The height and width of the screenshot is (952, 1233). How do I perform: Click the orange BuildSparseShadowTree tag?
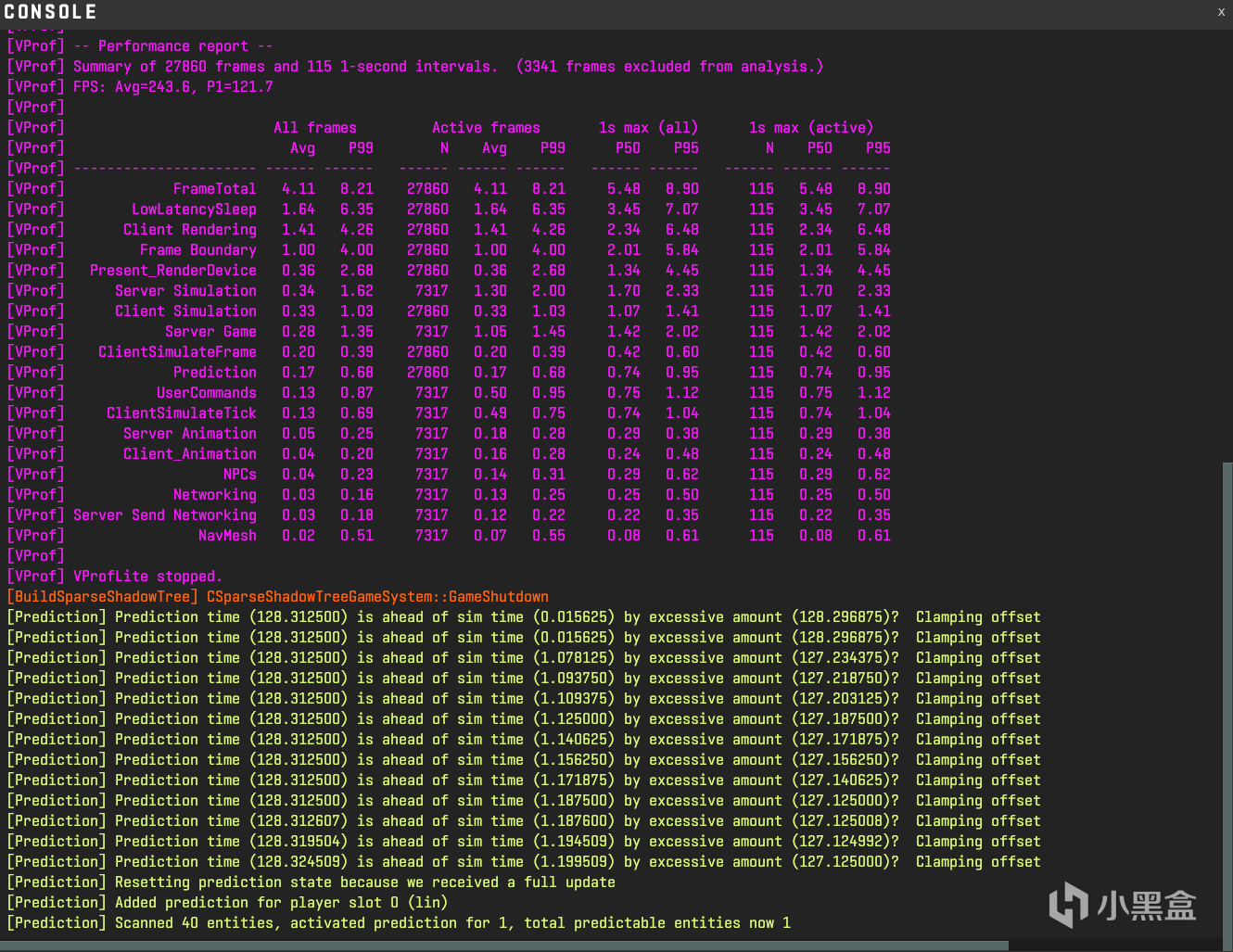point(103,597)
